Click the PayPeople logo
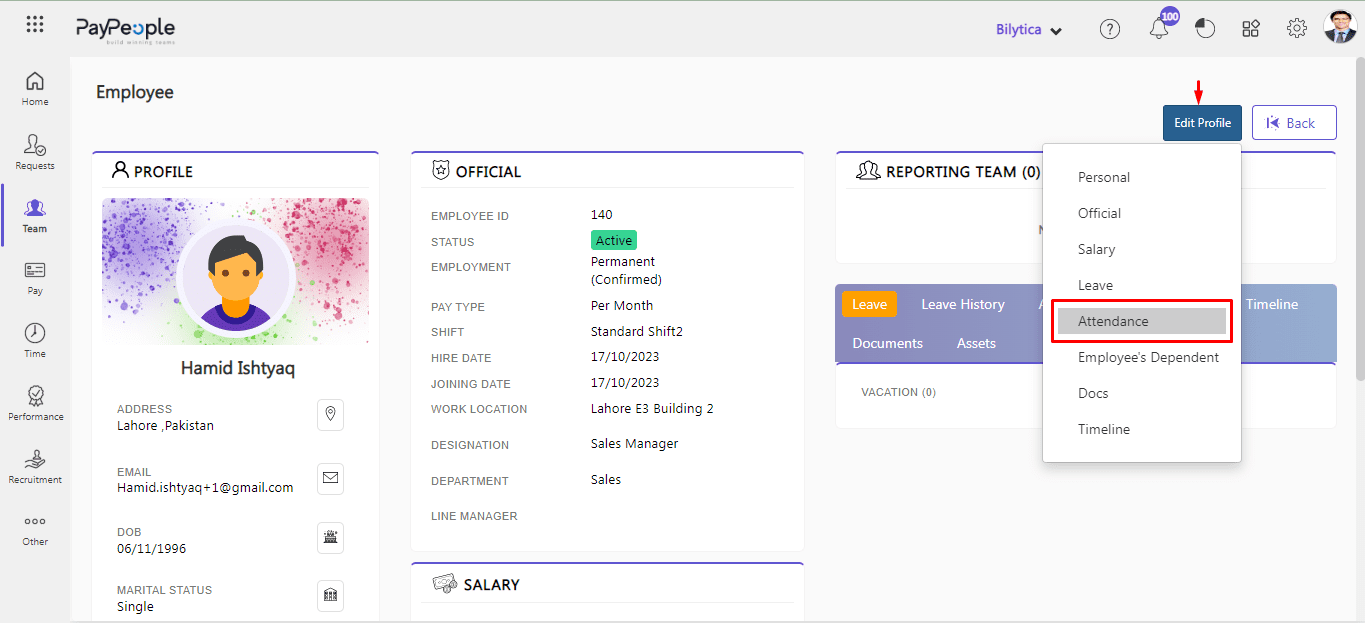The image size is (1365, 623). 126,30
